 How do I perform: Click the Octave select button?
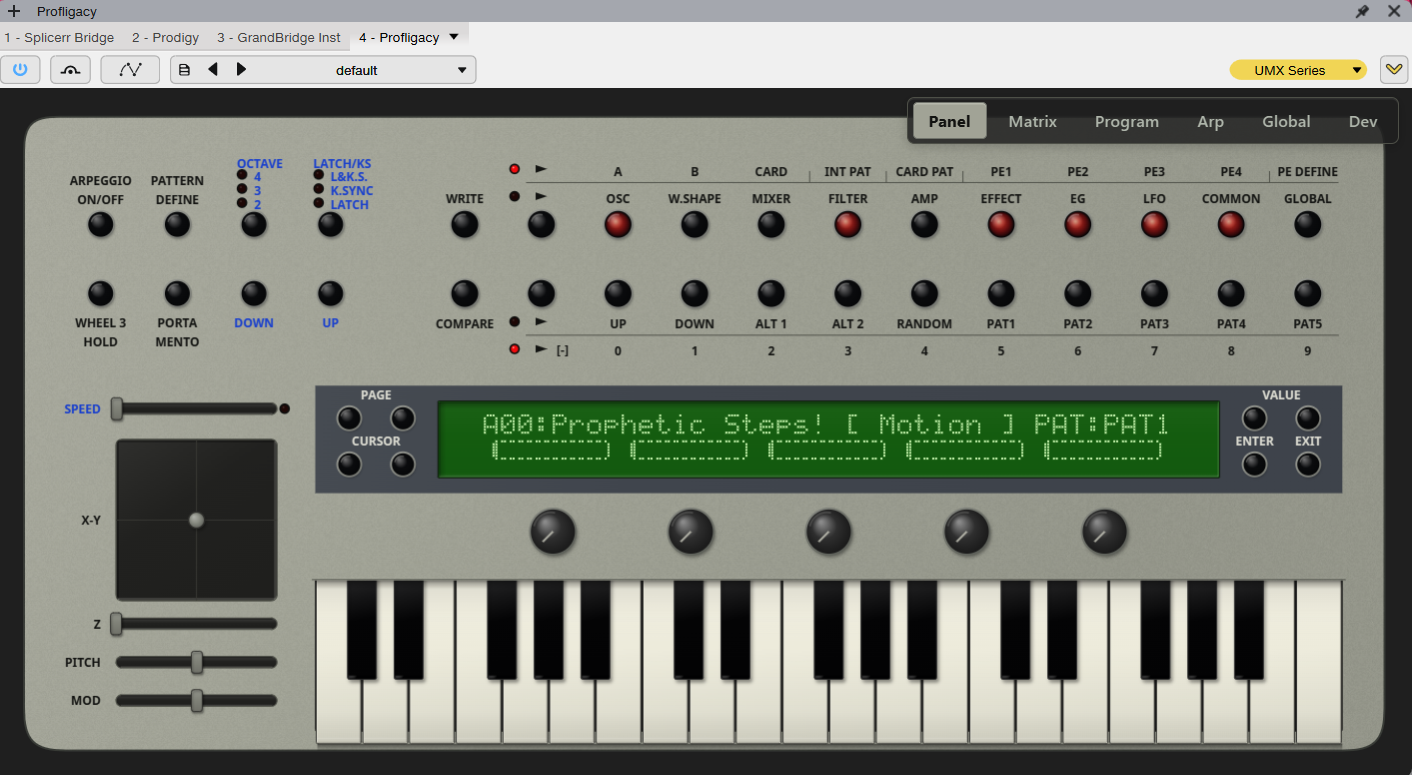[x=254, y=225]
